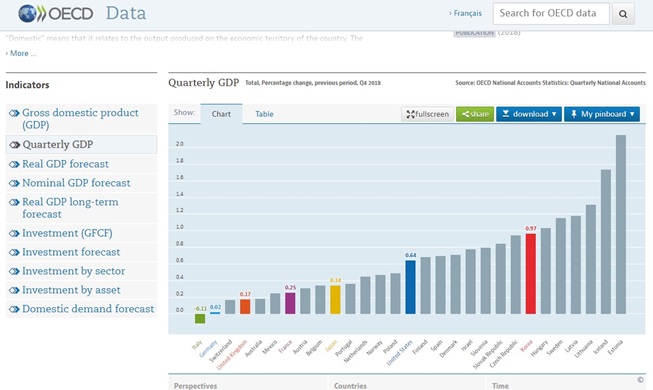Click arrow icon beside Investment (GFCF)
Image resolution: width=653 pixels, height=390 pixels.
(x=14, y=234)
